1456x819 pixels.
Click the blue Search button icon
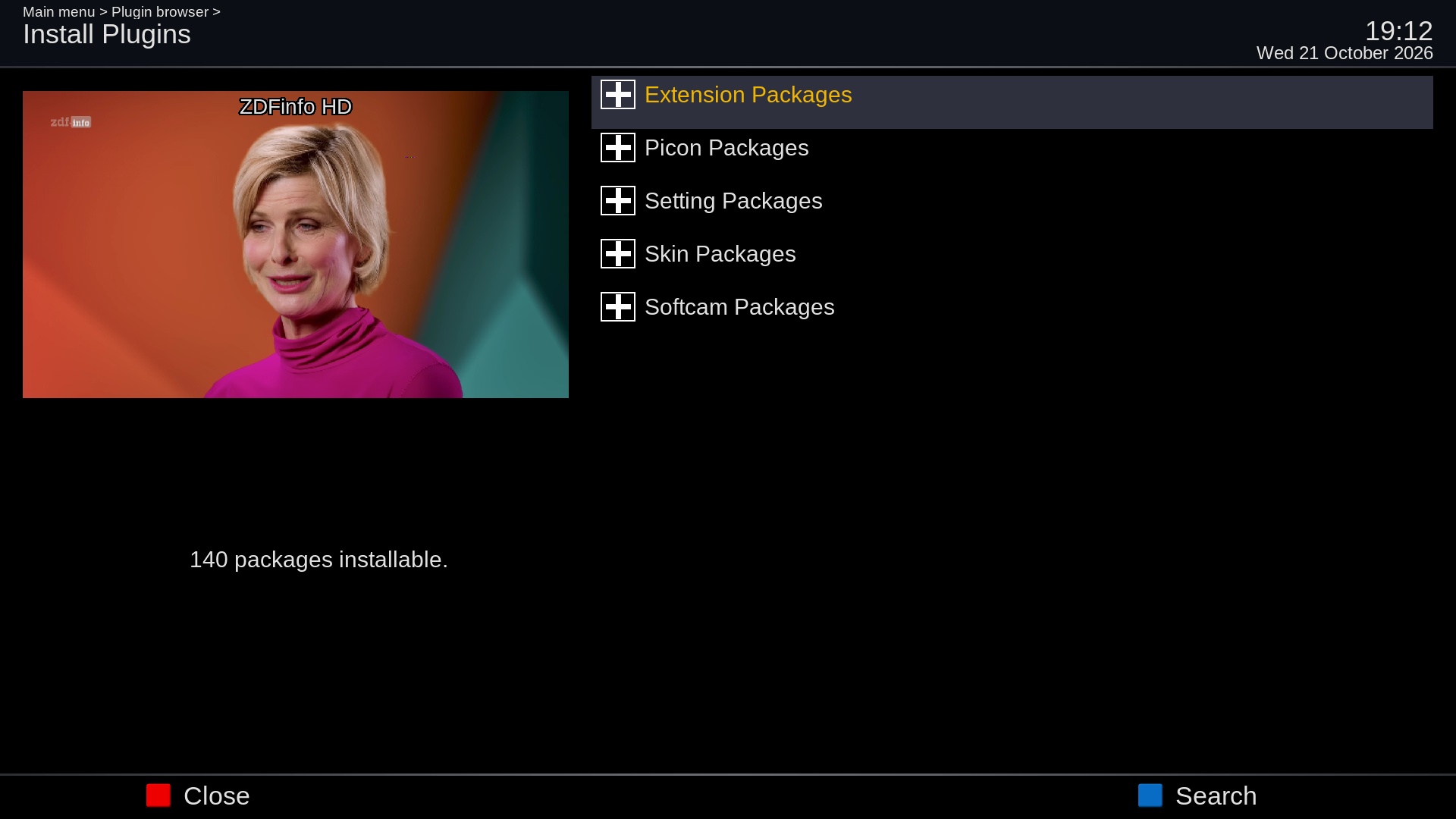tap(1150, 795)
